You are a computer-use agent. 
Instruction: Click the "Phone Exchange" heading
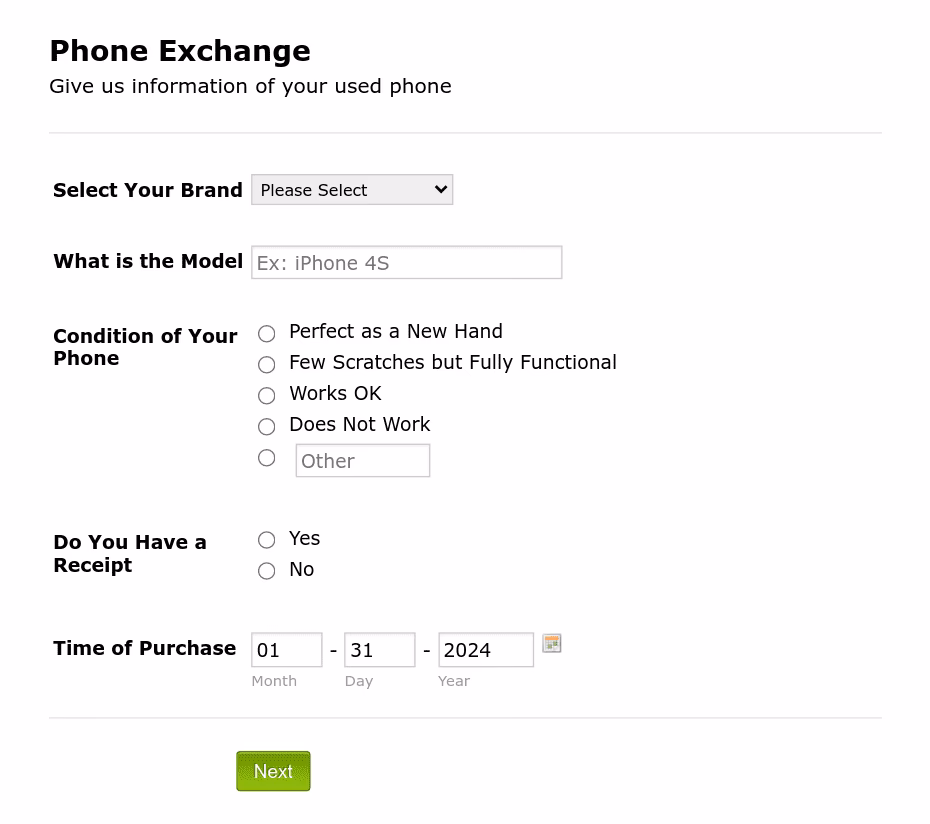coord(180,50)
